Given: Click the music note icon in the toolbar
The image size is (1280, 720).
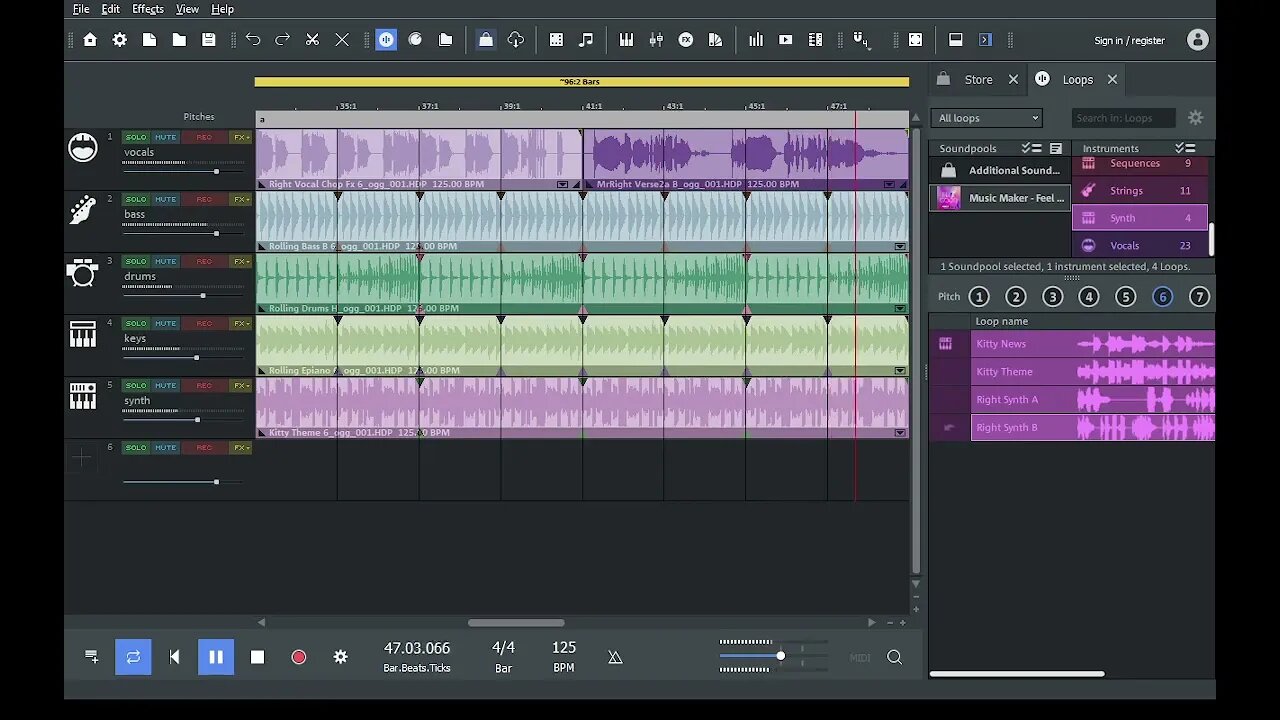Looking at the screenshot, I should [586, 40].
